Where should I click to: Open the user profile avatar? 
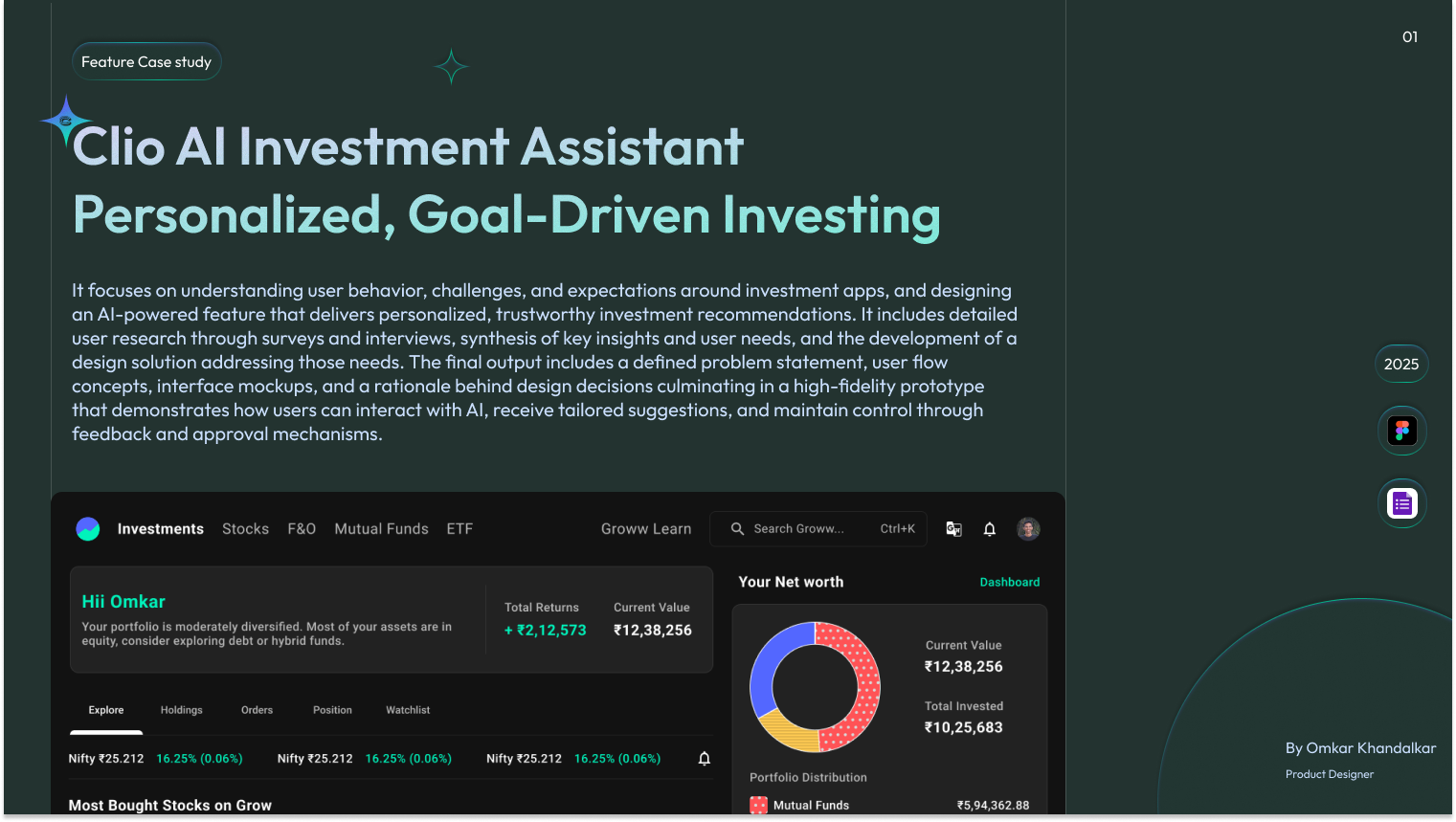coord(1028,529)
